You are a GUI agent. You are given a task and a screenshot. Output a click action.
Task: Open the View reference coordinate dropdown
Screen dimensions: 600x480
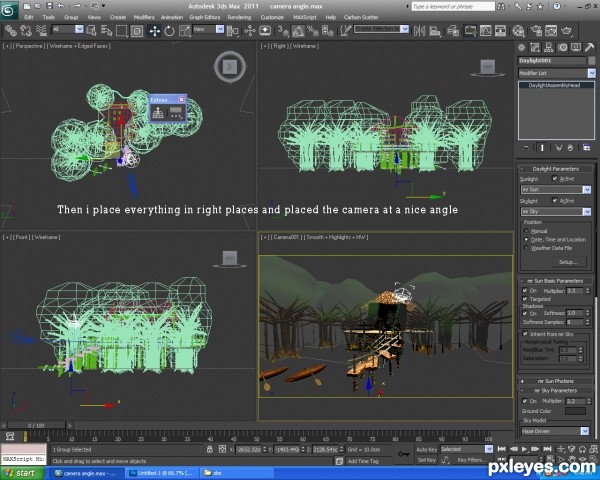(x=208, y=29)
